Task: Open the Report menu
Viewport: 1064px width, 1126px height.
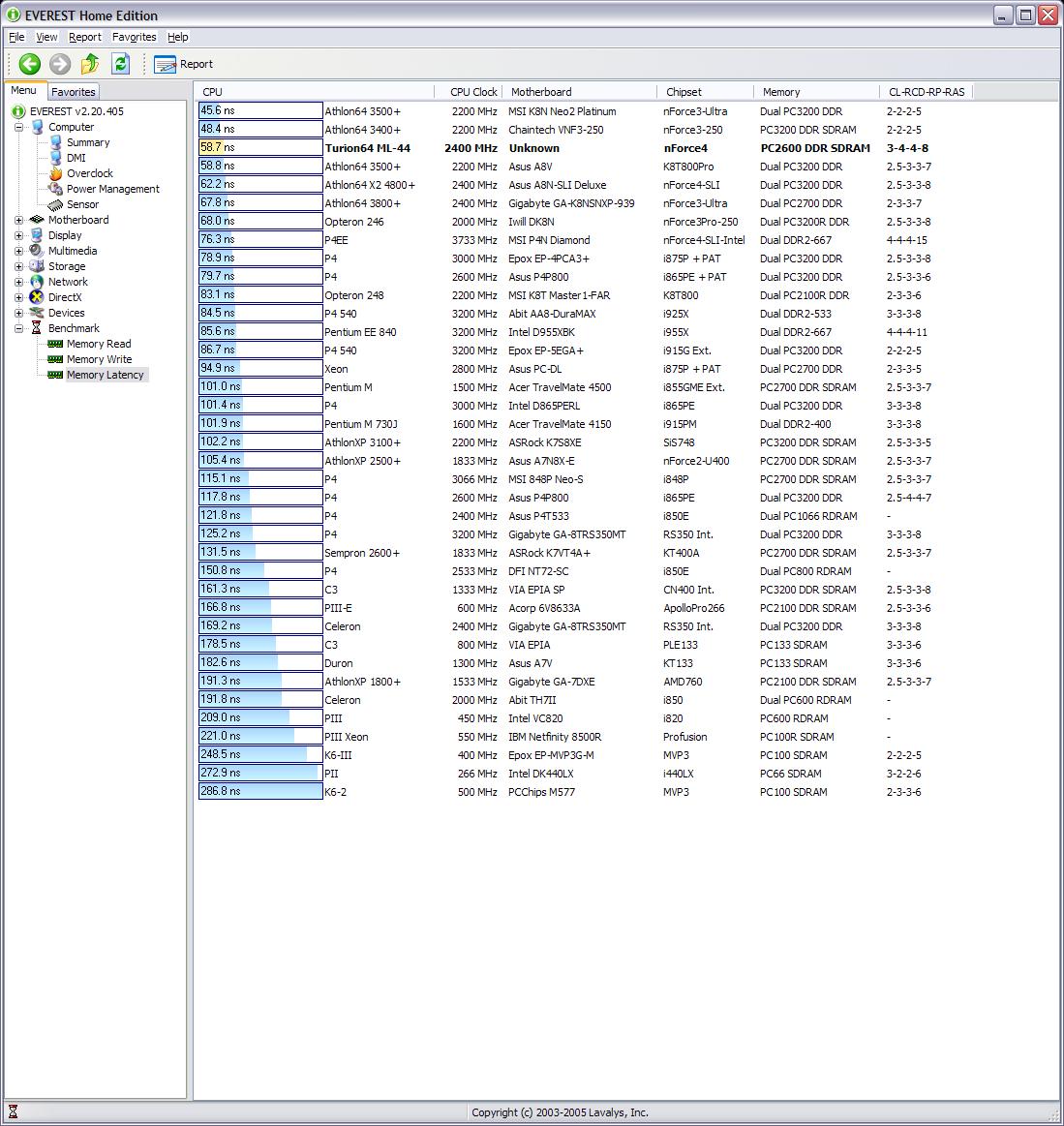Action: pyautogui.click(x=85, y=38)
